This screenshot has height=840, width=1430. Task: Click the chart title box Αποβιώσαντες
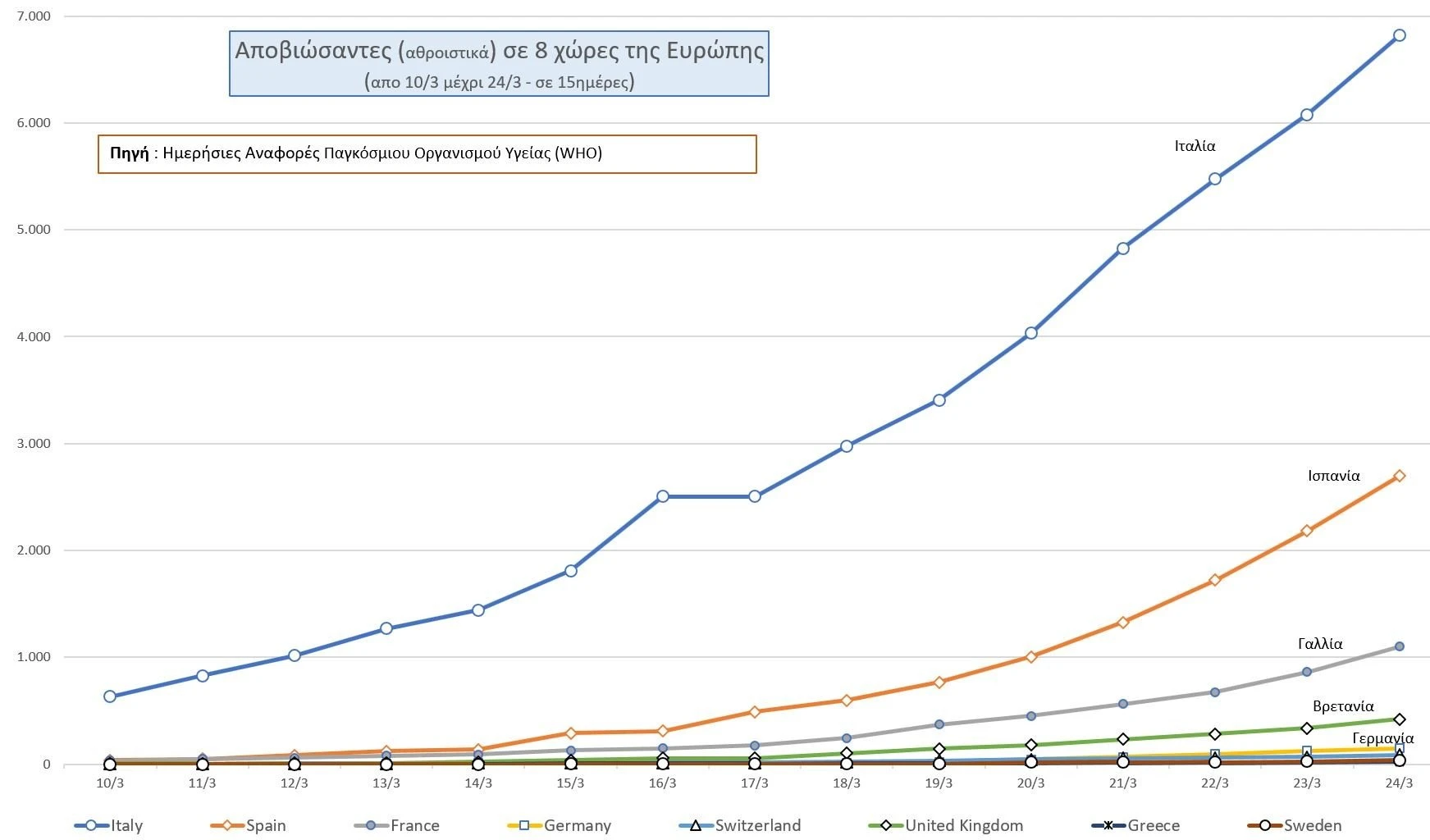click(499, 63)
